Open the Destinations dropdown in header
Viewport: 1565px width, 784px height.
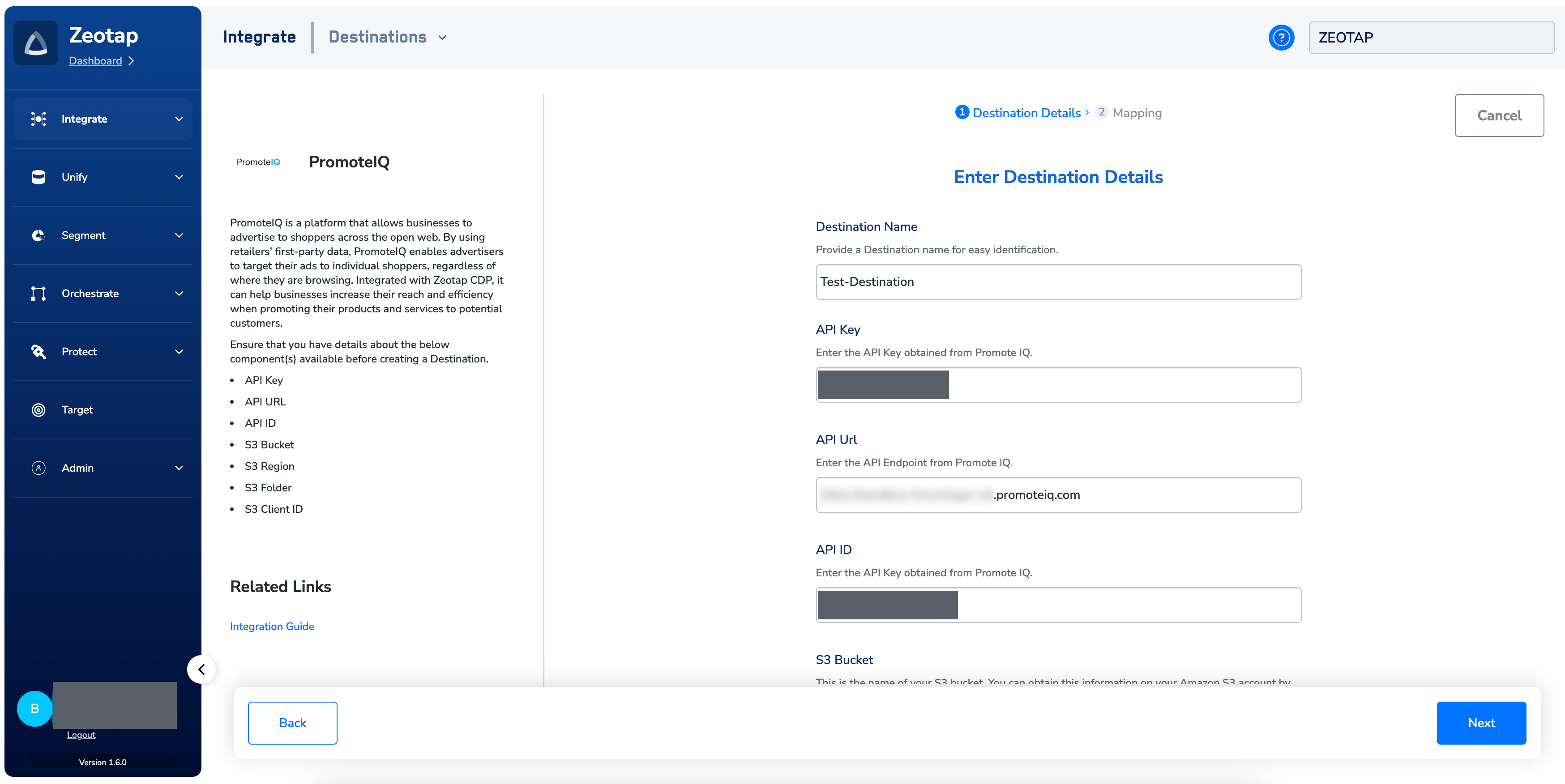click(x=388, y=37)
